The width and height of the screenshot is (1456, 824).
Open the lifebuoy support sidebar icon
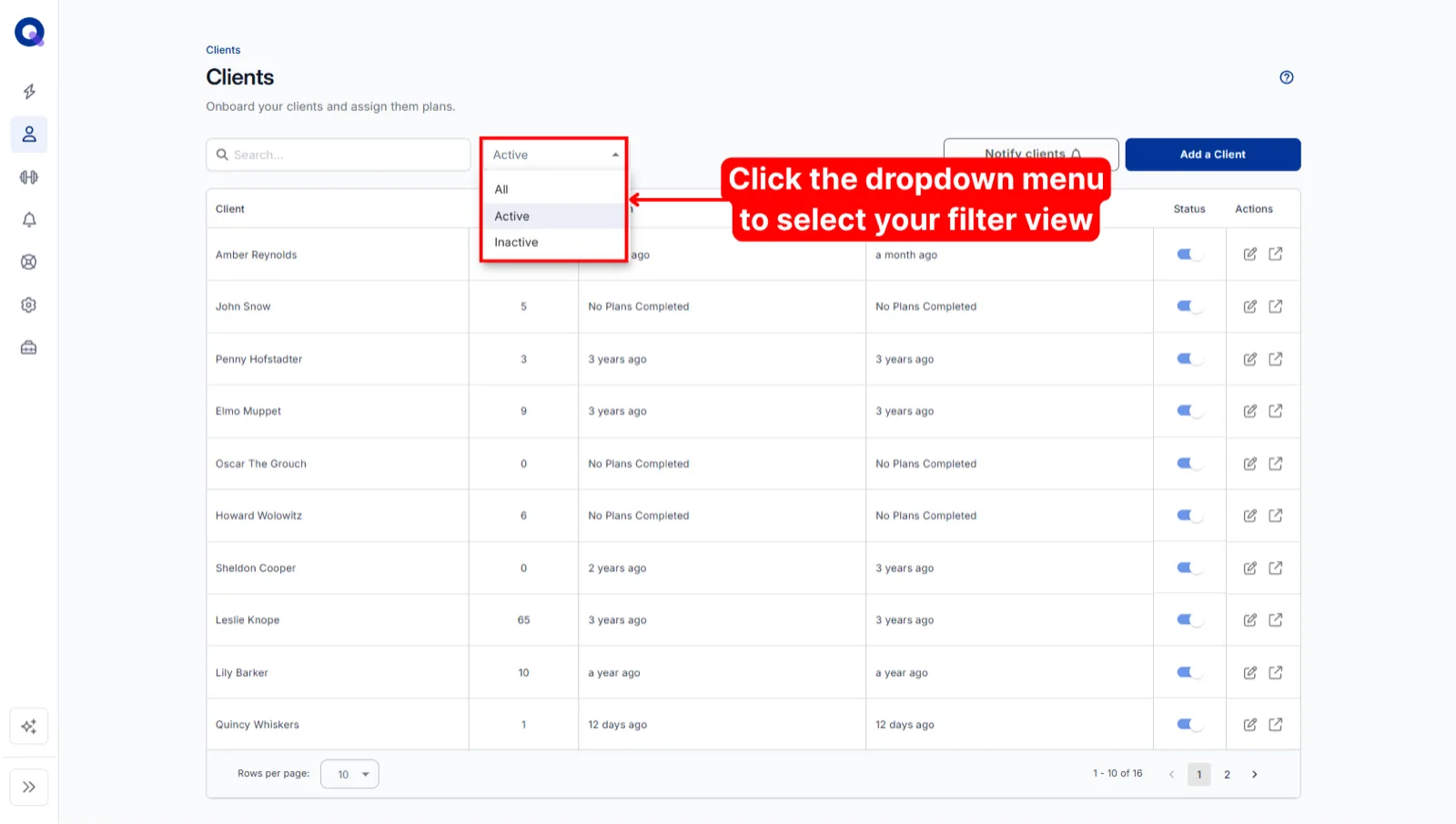29,262
